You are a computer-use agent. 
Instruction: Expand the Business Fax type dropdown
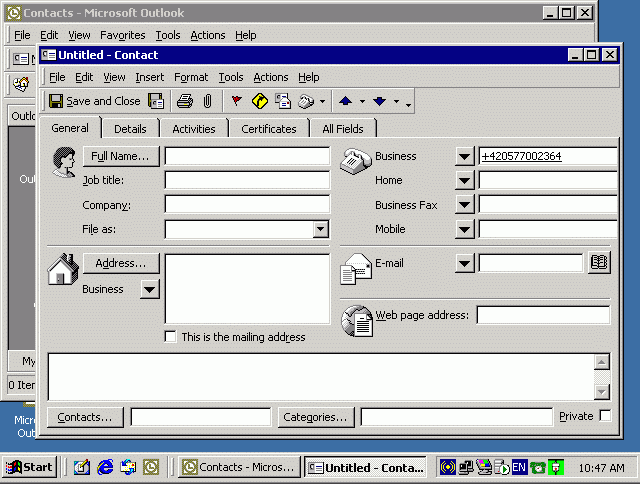(464, 204)
